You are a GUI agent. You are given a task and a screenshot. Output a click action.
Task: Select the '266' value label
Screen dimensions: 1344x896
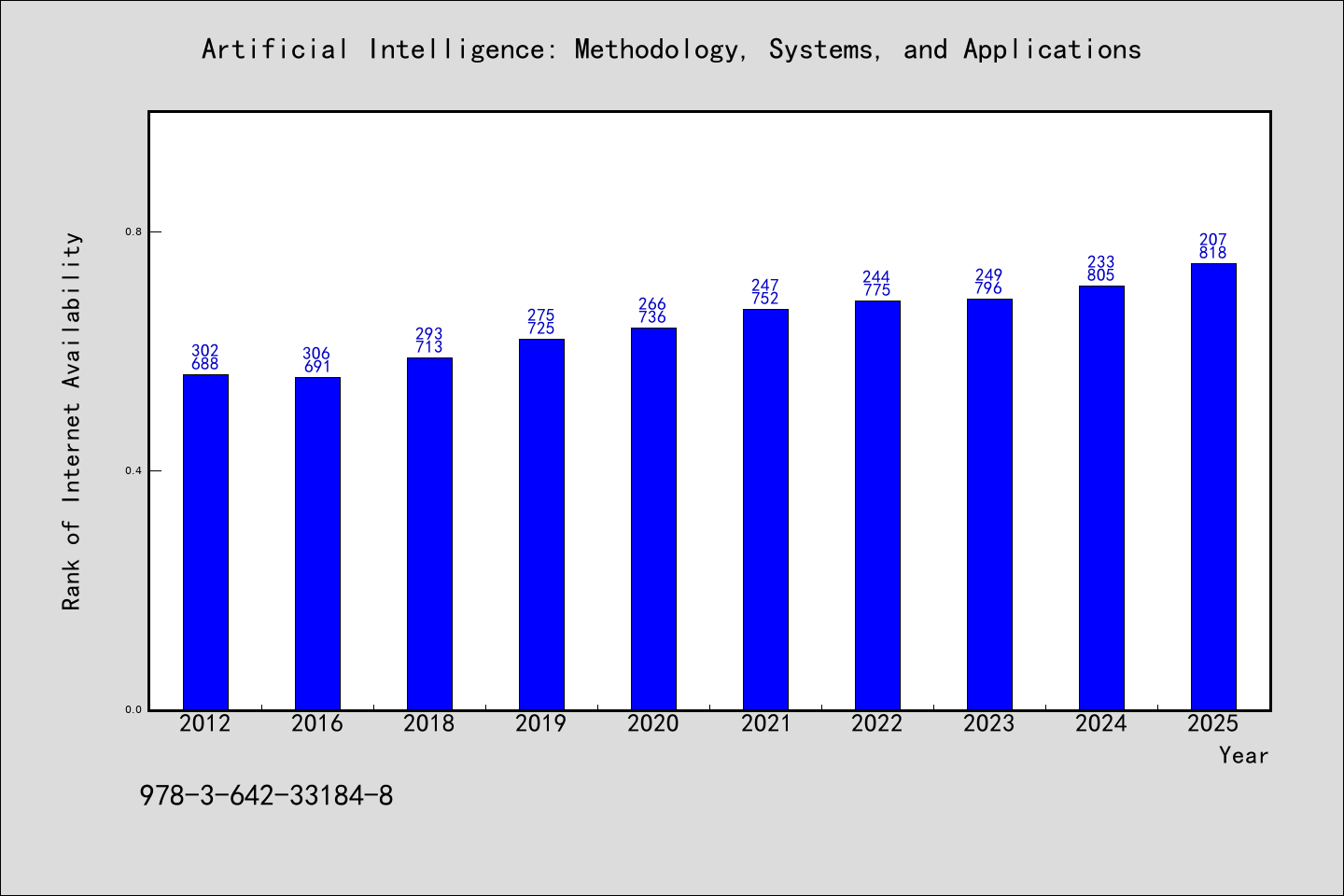[x=653, y=304]
